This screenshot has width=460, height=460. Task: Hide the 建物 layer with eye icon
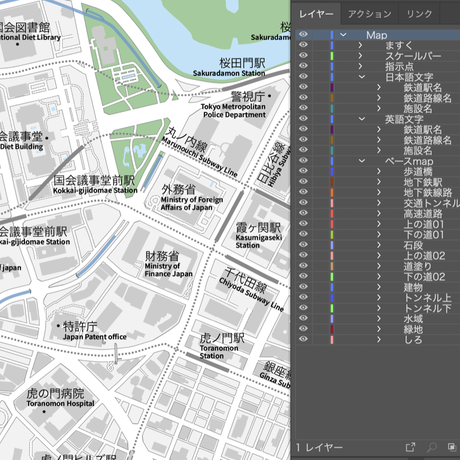pos(303,286)
